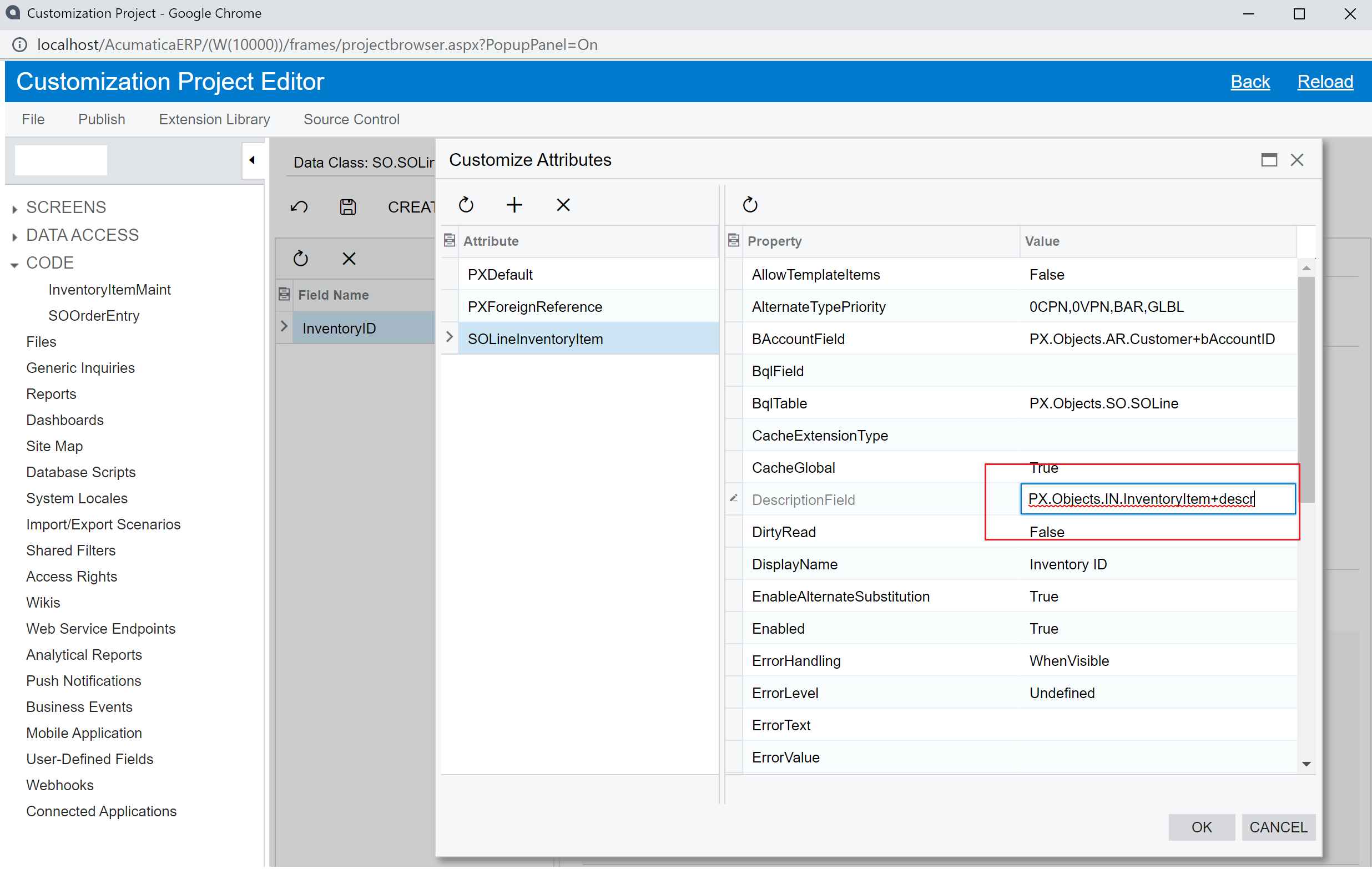Click the OK button to confirm changes

click(1201, 827)
